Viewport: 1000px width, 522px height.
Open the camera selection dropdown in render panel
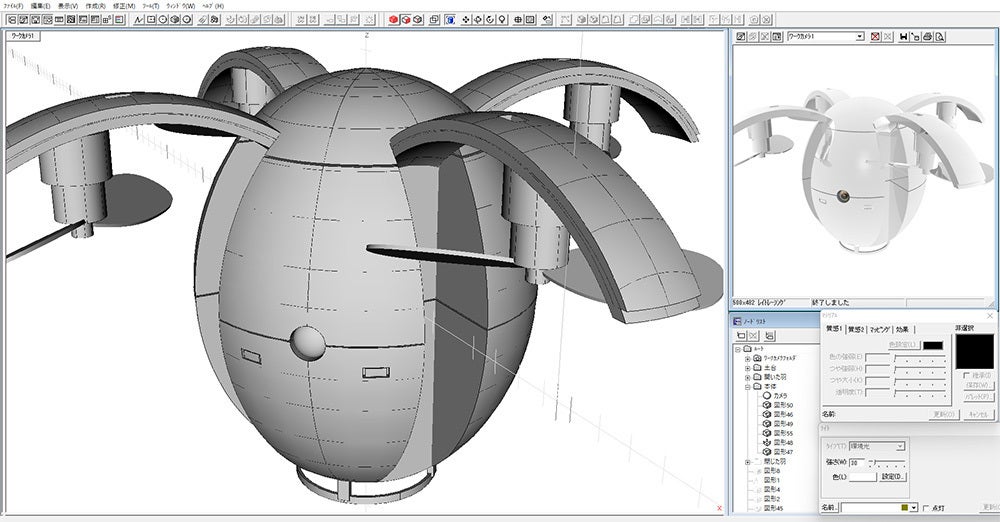point(859,37)
